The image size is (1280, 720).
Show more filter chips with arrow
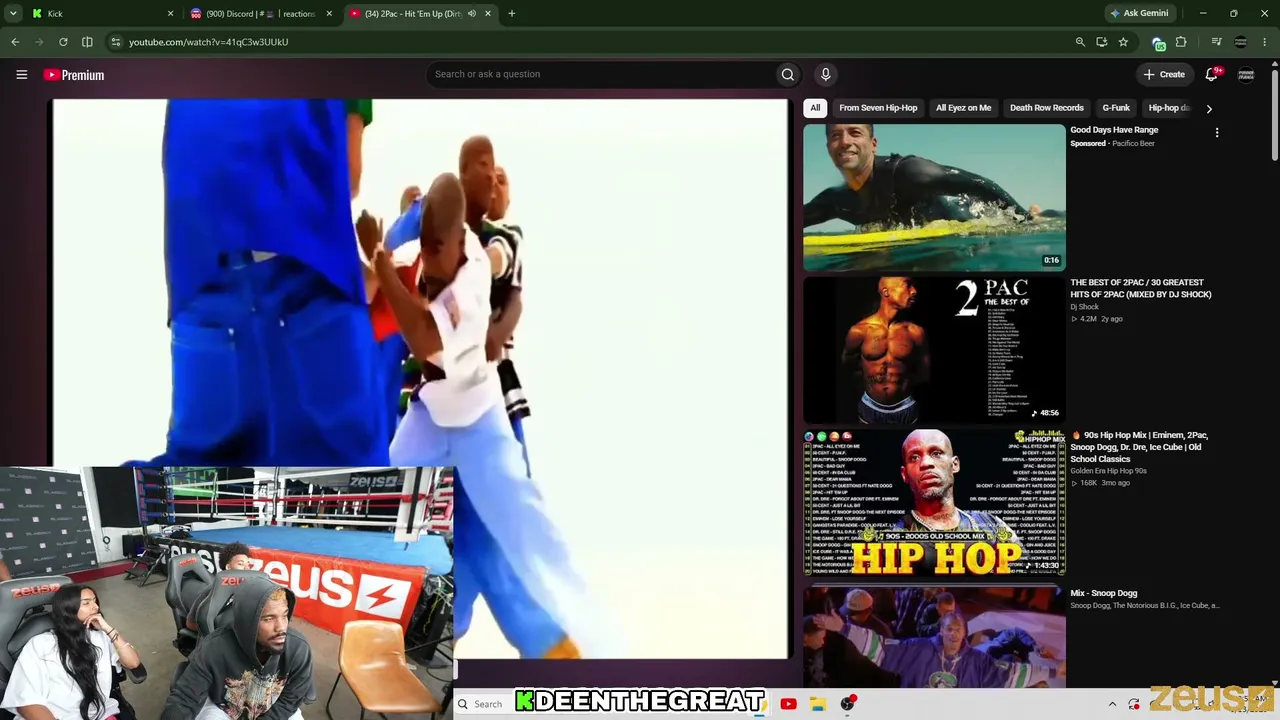(x=1209, y=109)
